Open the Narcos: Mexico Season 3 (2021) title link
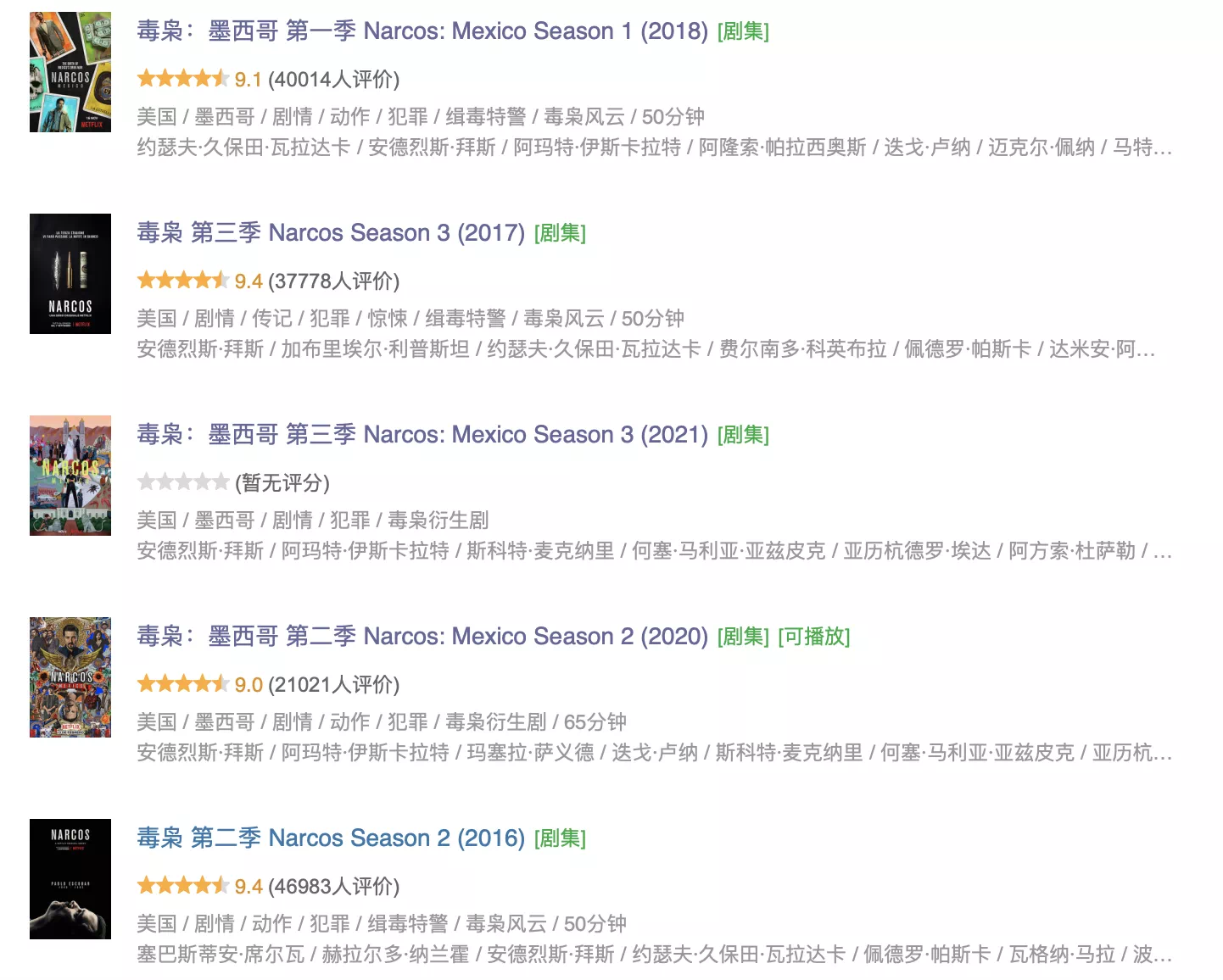The image size is (1223, 980). coord(422,435)
